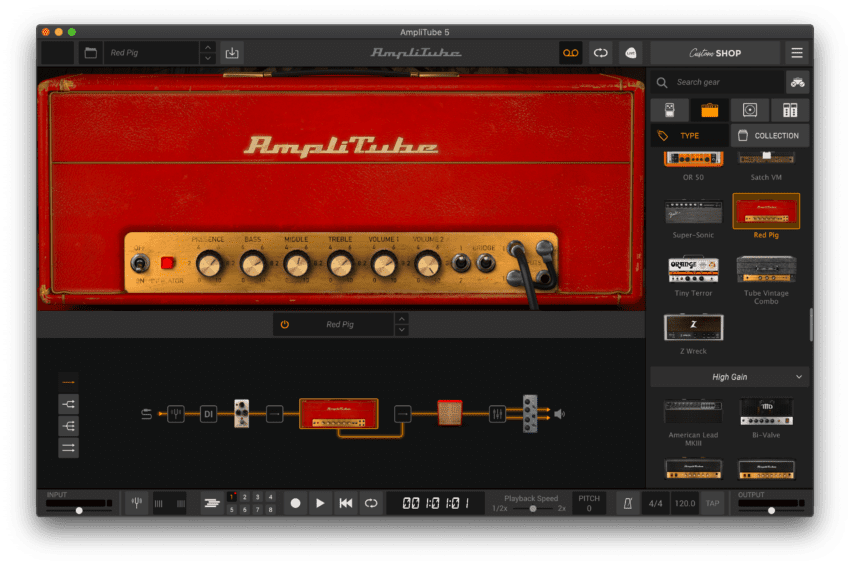
Task: Select the red cabinet in signal chain
Action: click(x=449, y=413)
